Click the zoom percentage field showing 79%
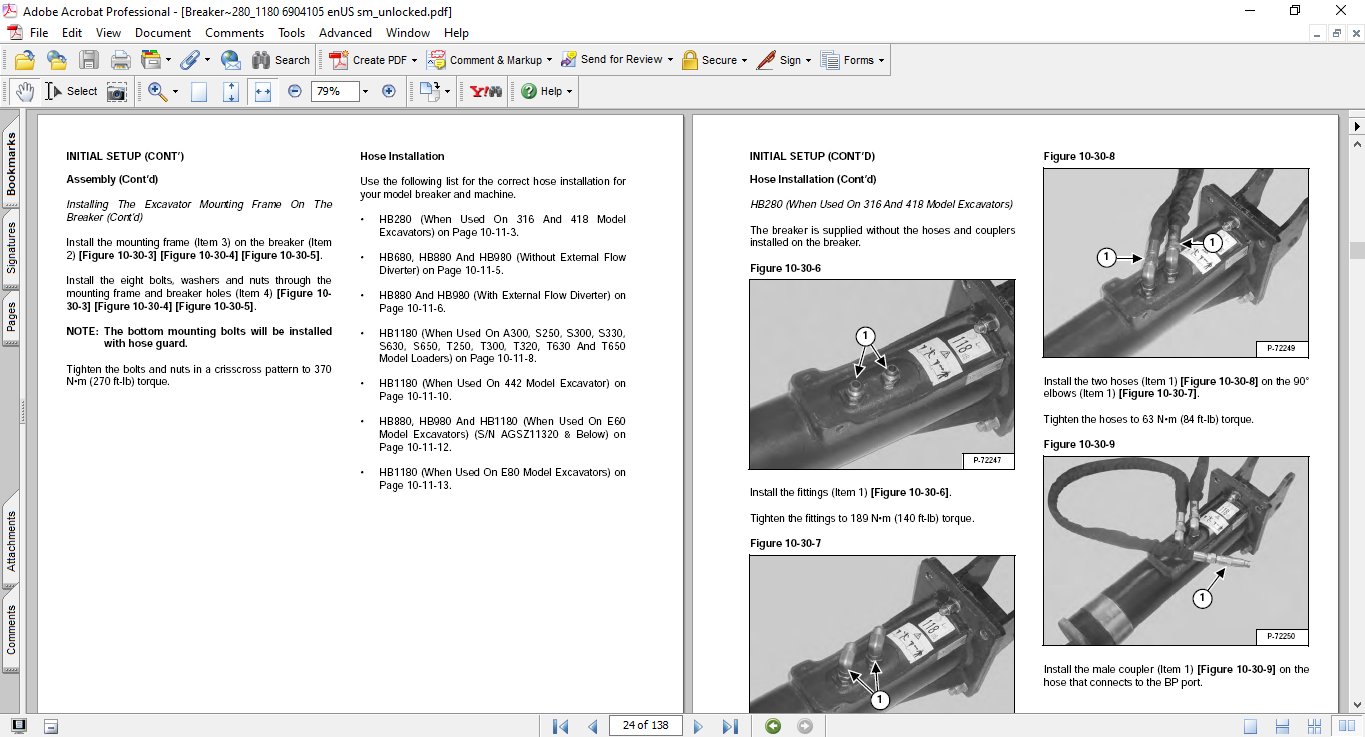This screenshot has height=737, width=1365. tap(334, 91)
